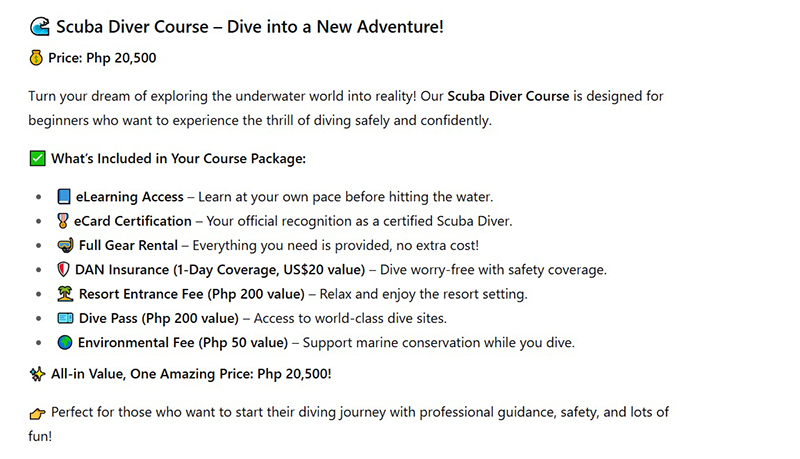Image resolution: width=800 pixels, height=459 pixels.
Task: Click the "Environmental Fee (Php 50 value)" text
Action: [x=181, y=343]
